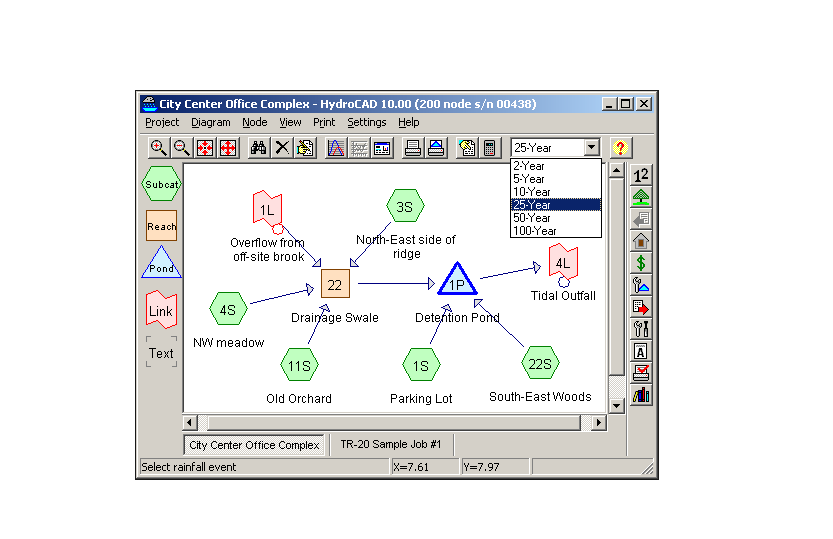This screenshot has width=833, height=539.
Task: Select subcatchment node 11S Old Orchard
Action: pyautogui.click(x=299, y=365)
